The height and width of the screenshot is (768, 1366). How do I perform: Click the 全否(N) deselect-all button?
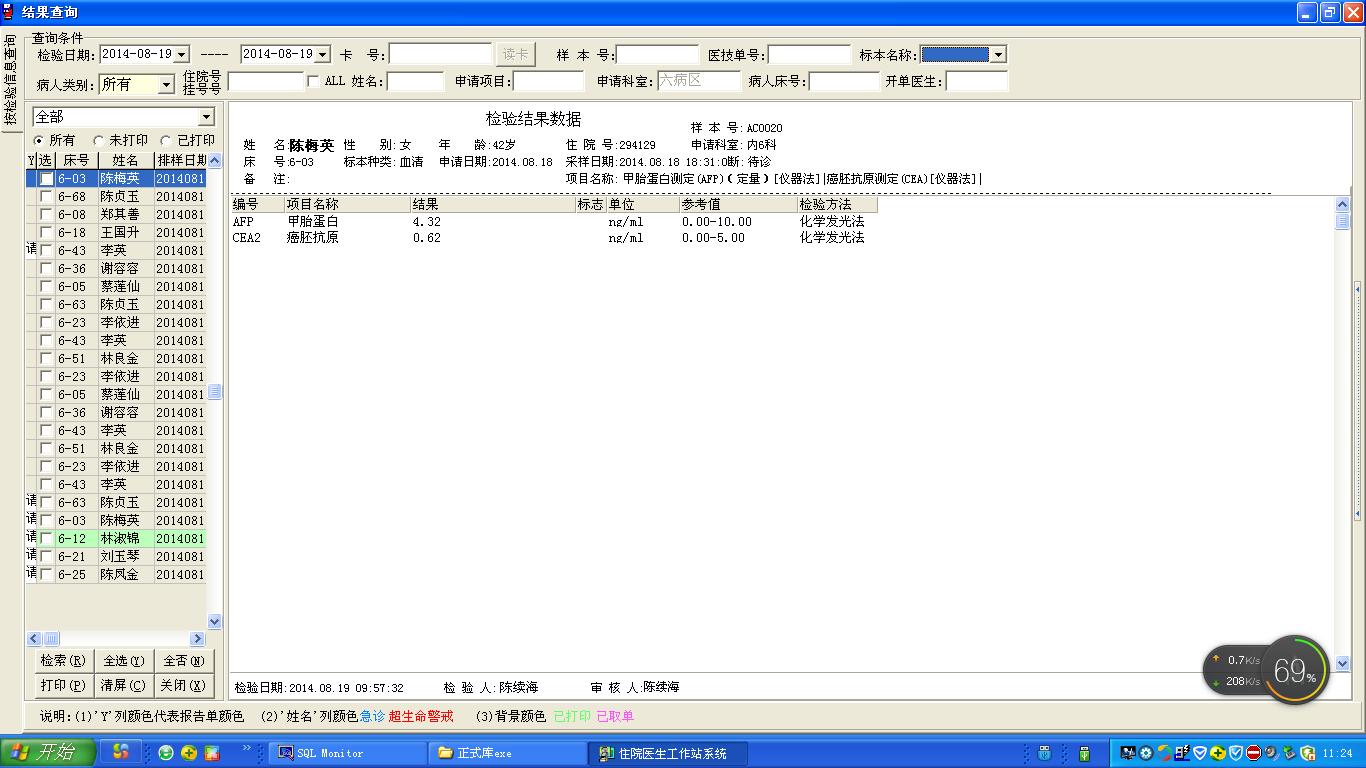point(184,661)
